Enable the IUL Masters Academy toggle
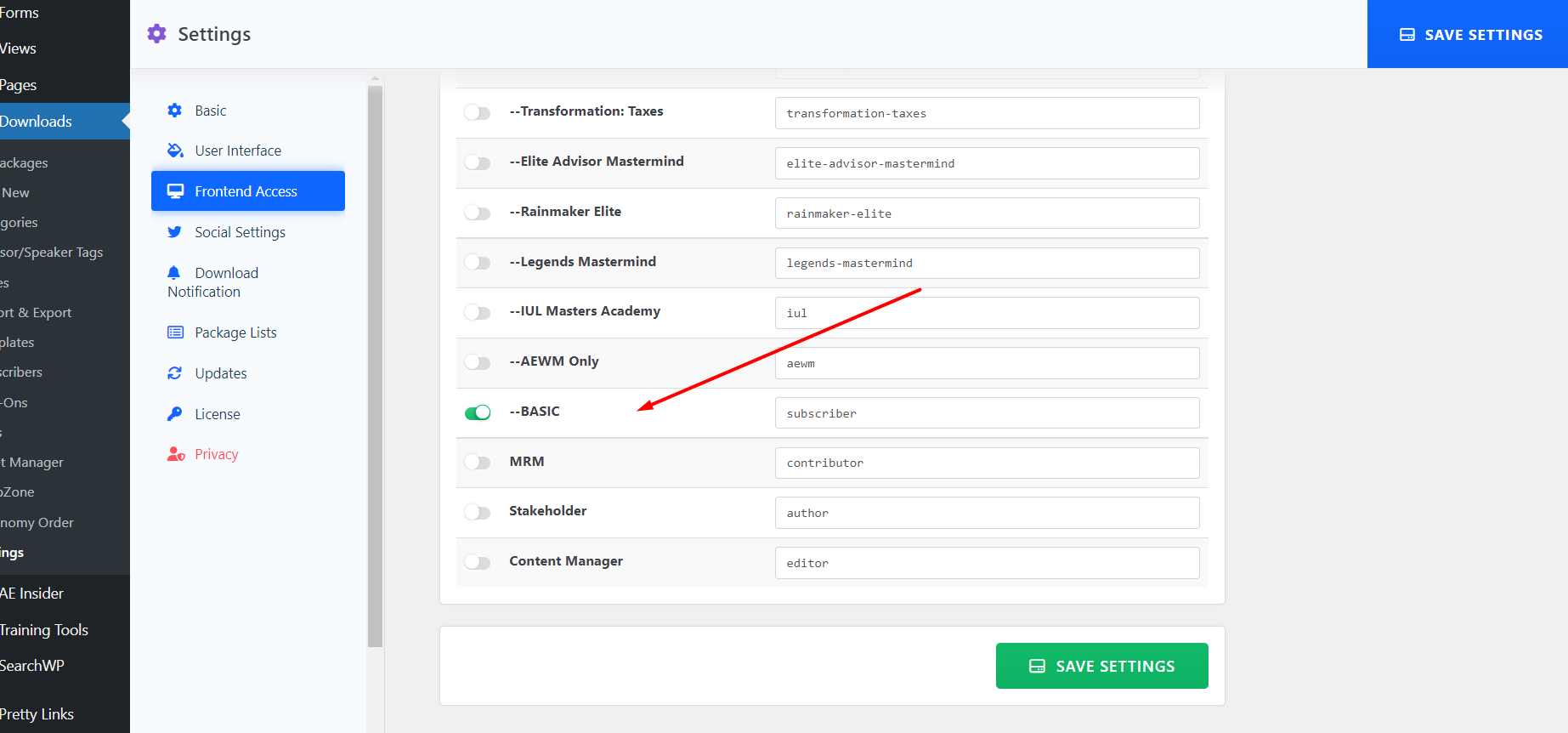Screen dimensions: 1568x733 [x=478, y=313]
